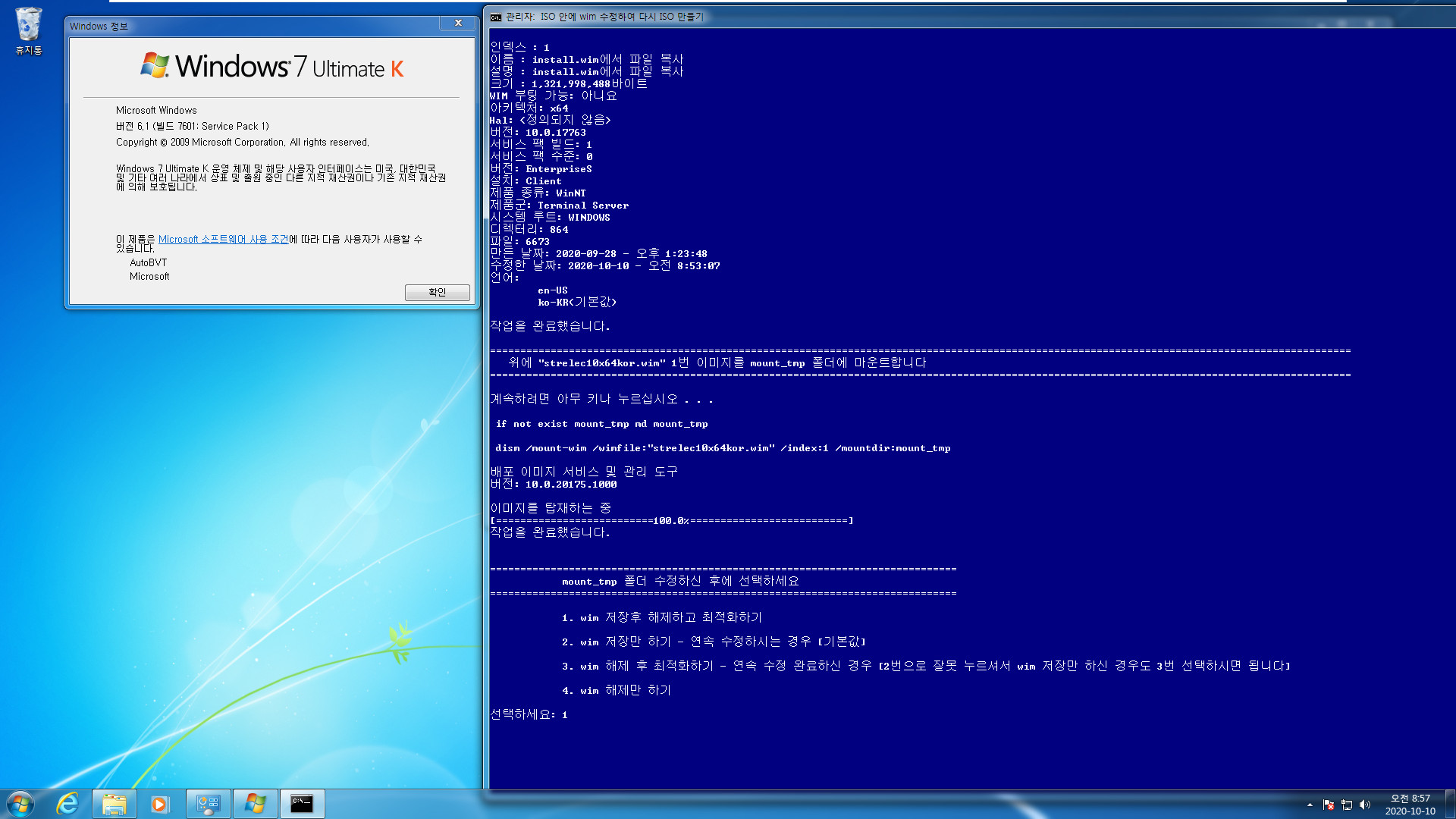1456x819 pixels.
Task: Click the 확인 button in Windows 정보
Action: tap(438, 292)
